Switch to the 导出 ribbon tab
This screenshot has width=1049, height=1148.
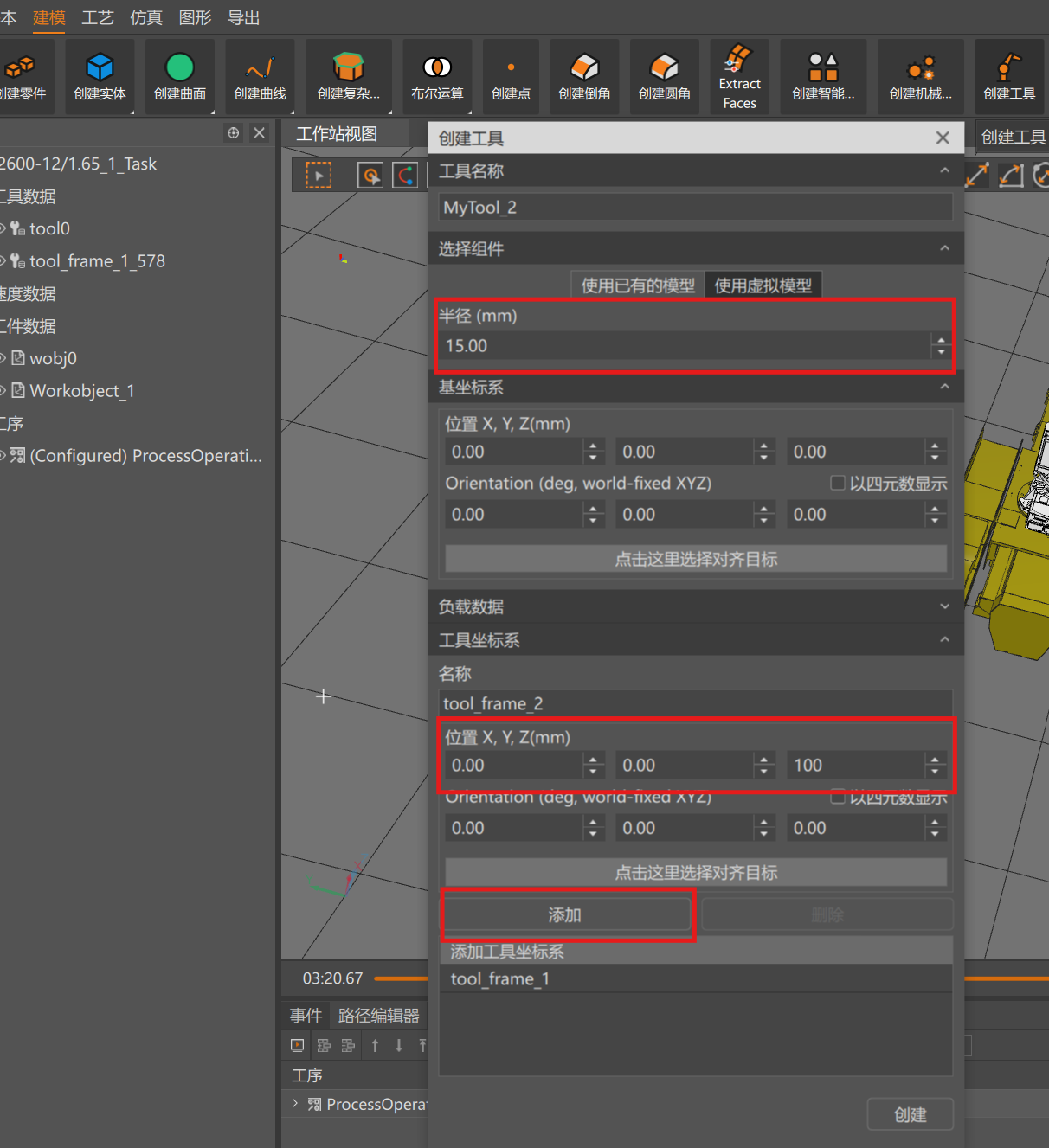(x=243, y=17)
